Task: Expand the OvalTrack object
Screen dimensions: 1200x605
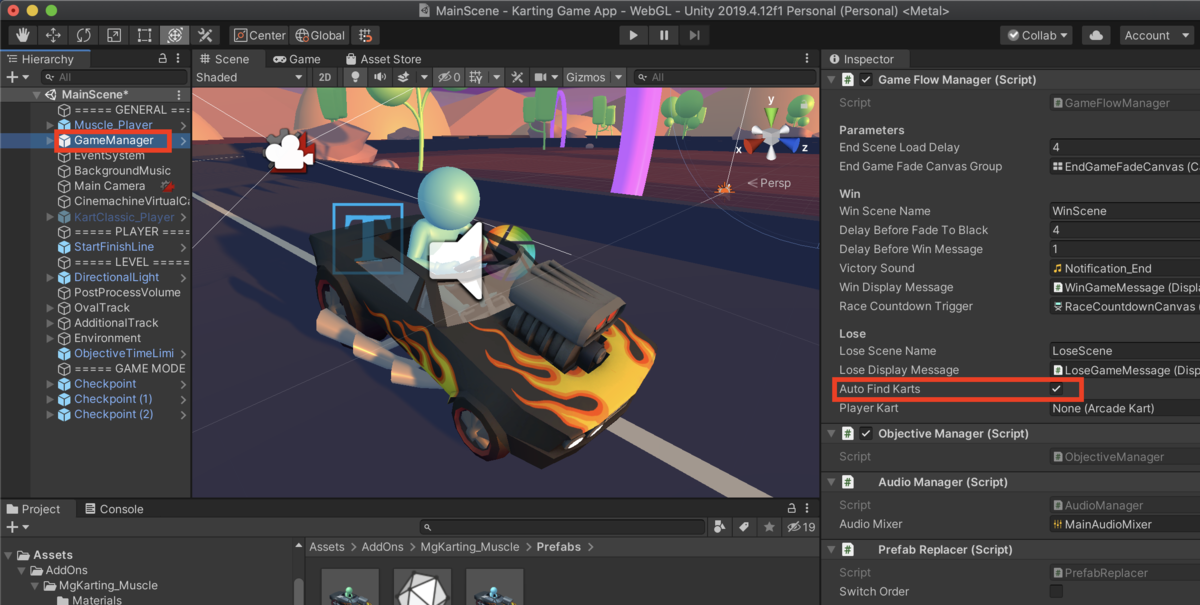Action: tap(50, 308)
